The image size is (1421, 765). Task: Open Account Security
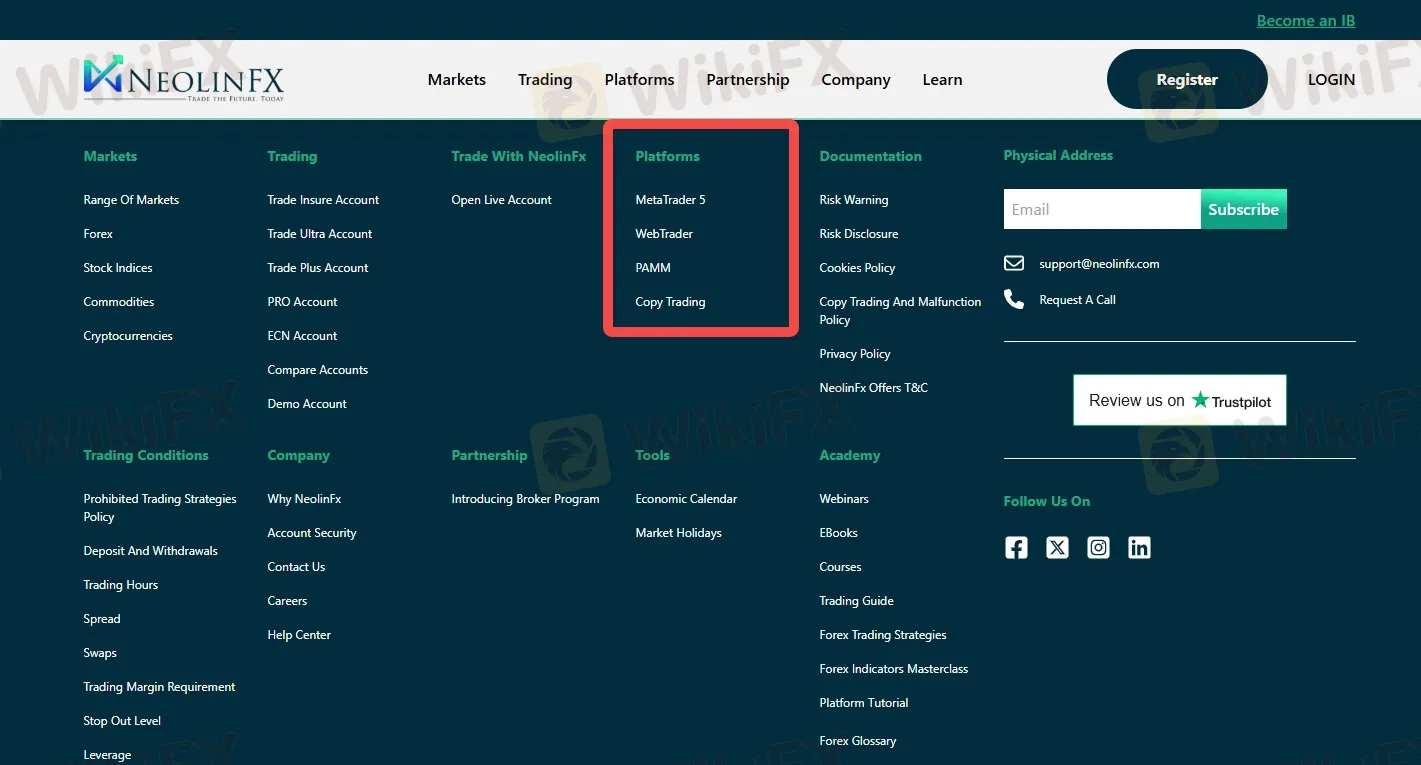pyautogui.click(x=312, y=533)
